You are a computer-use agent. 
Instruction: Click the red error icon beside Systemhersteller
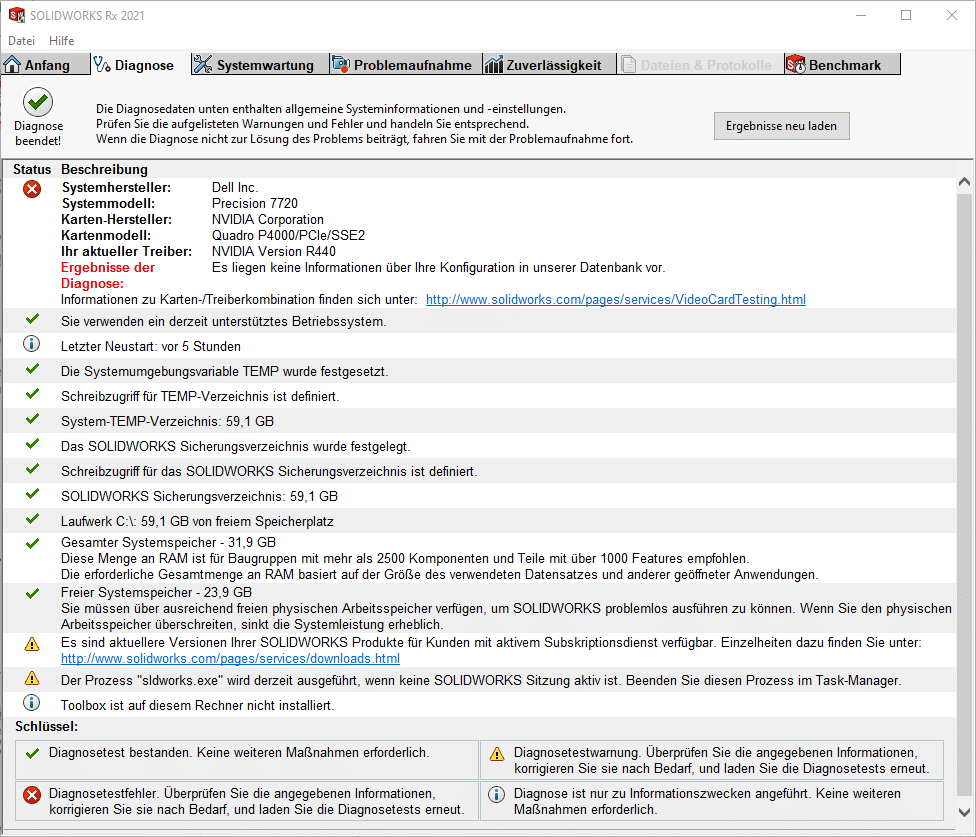click(x=32, y=189)
